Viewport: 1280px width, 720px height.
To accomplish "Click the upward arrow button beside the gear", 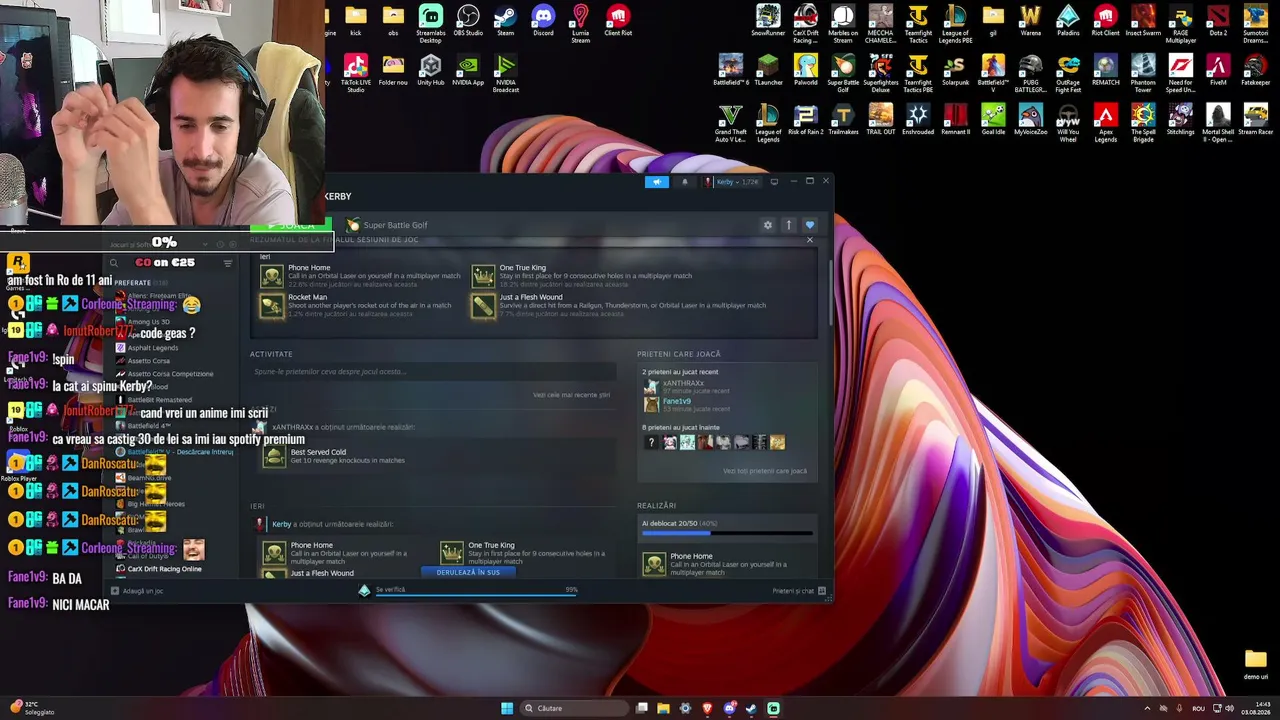I will point(788,225).
